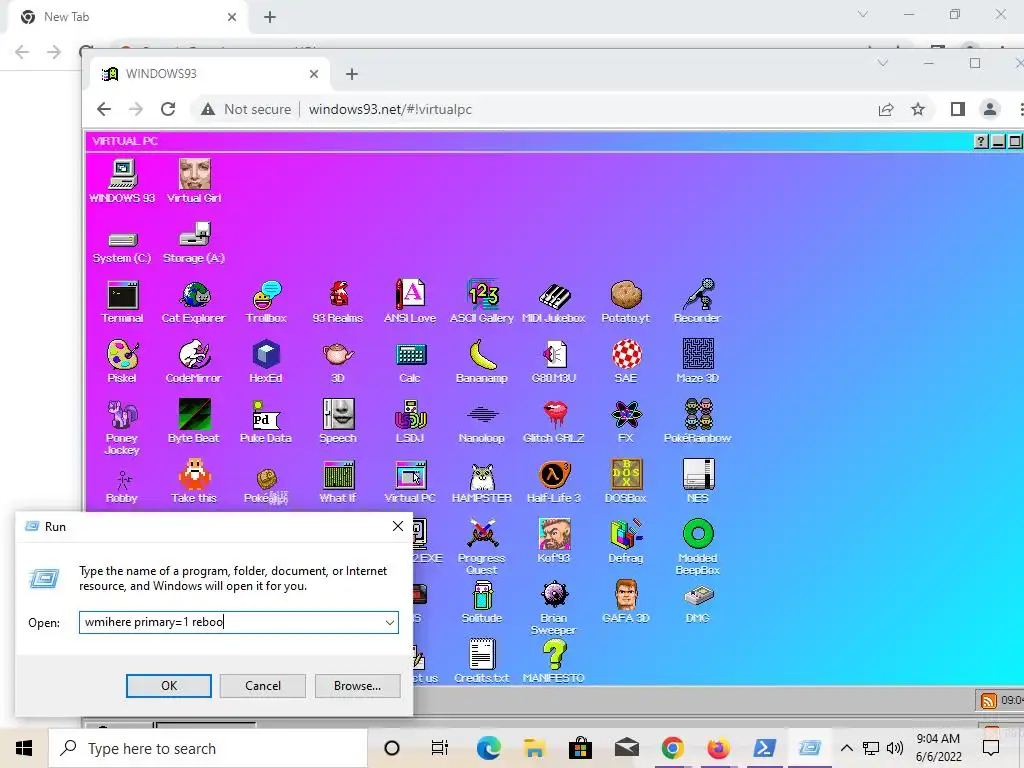Open the System (C:) drive icon

pos(122,247)
